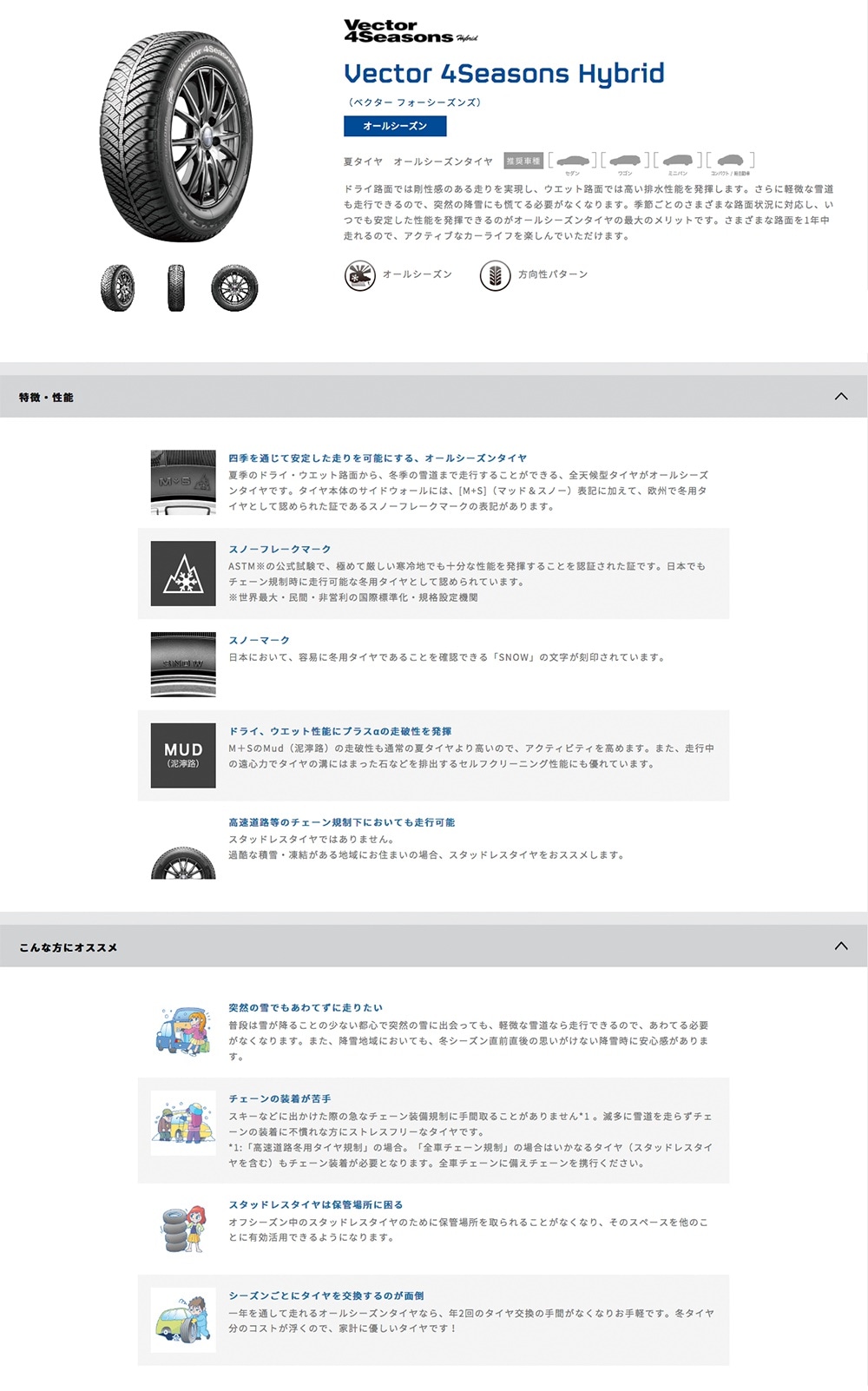This screenshot has height=1391, width=868.
Task: Click the ワゴン car type icon
Action: (x=625, y=162)
